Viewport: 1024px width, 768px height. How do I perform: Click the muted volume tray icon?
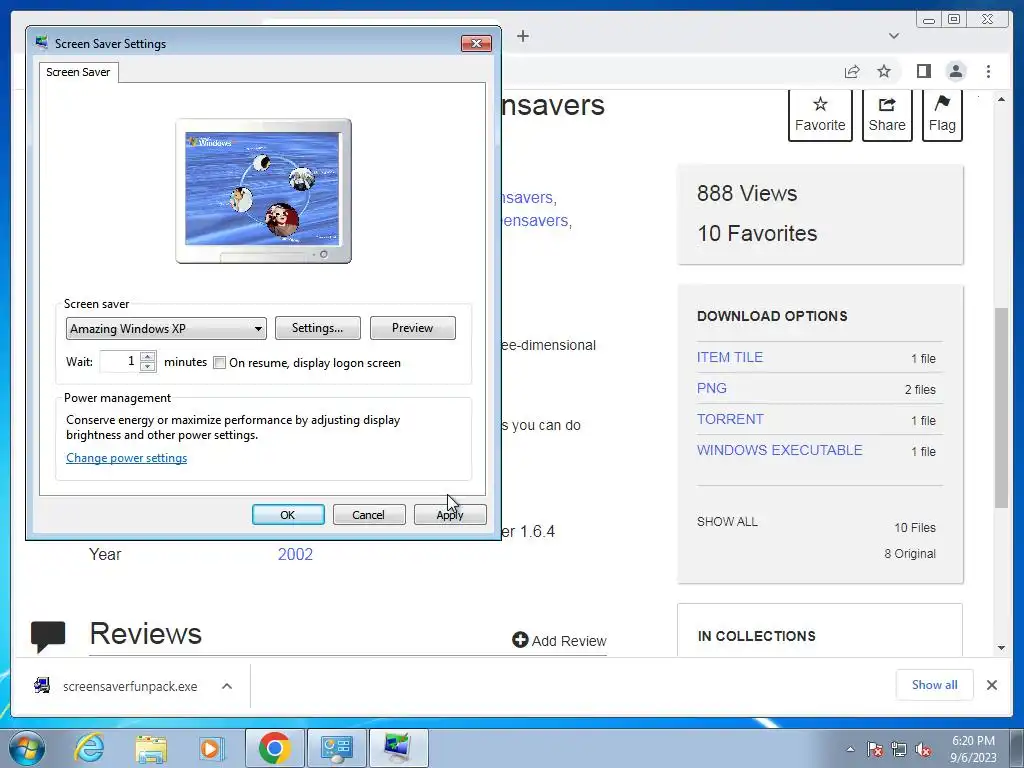point(923,749)
